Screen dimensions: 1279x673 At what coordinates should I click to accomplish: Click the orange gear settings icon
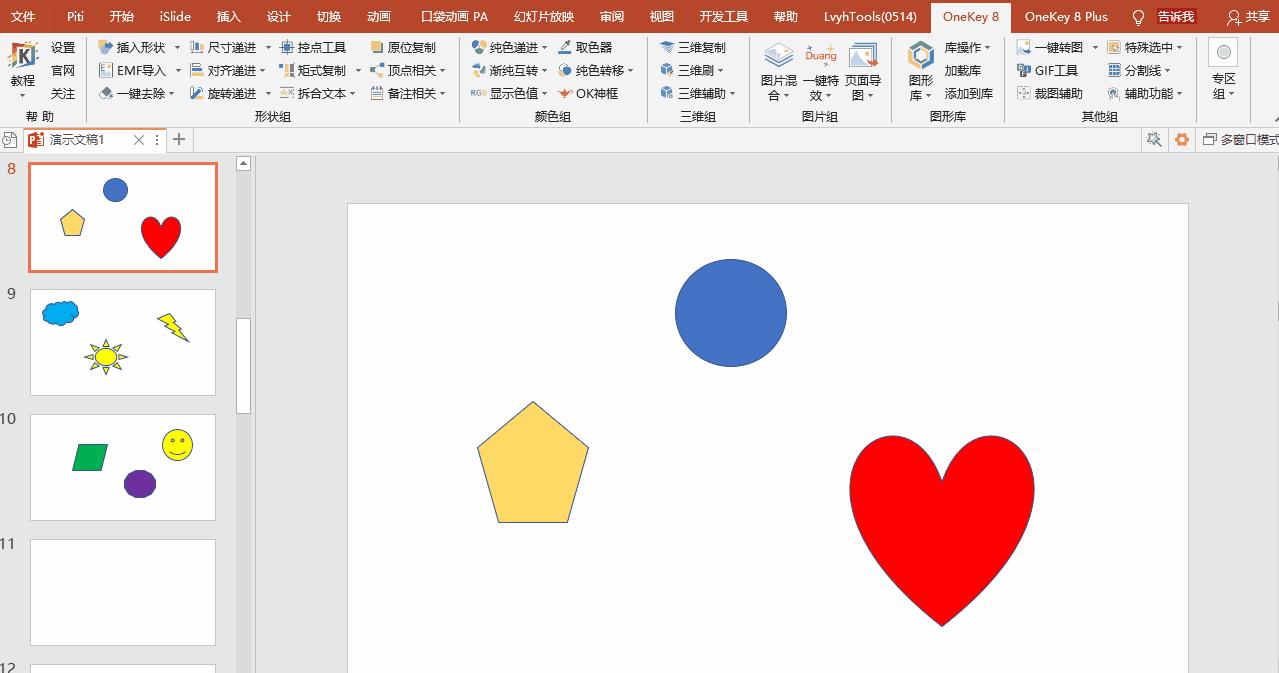pyautogui.click(x=1182, y=140)
